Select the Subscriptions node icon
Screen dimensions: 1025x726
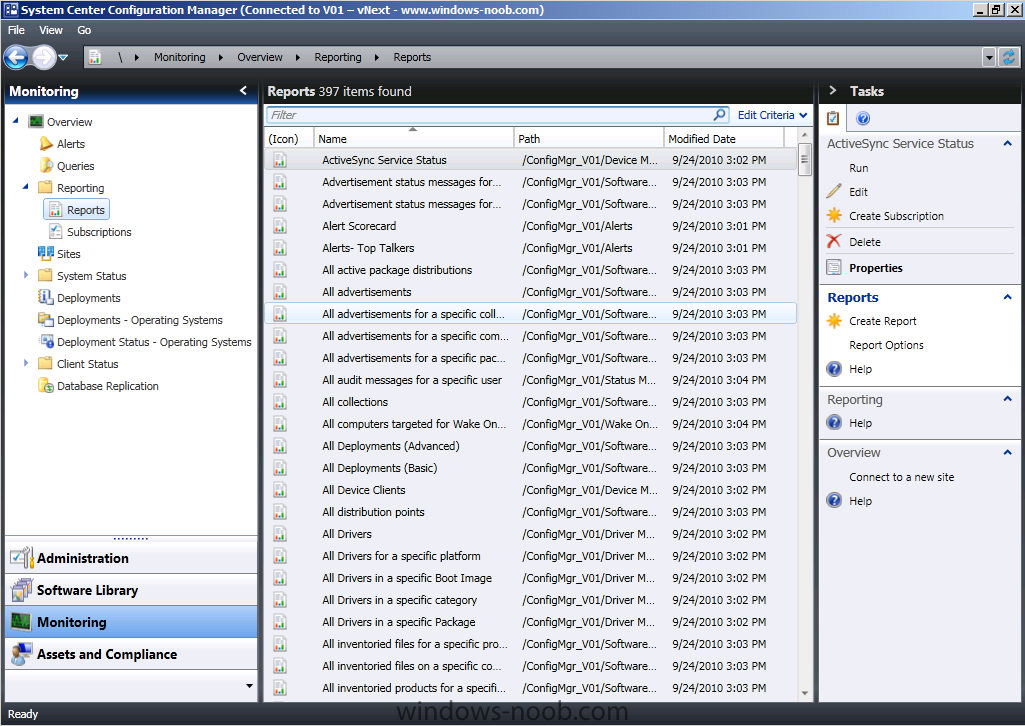(56, 231)
